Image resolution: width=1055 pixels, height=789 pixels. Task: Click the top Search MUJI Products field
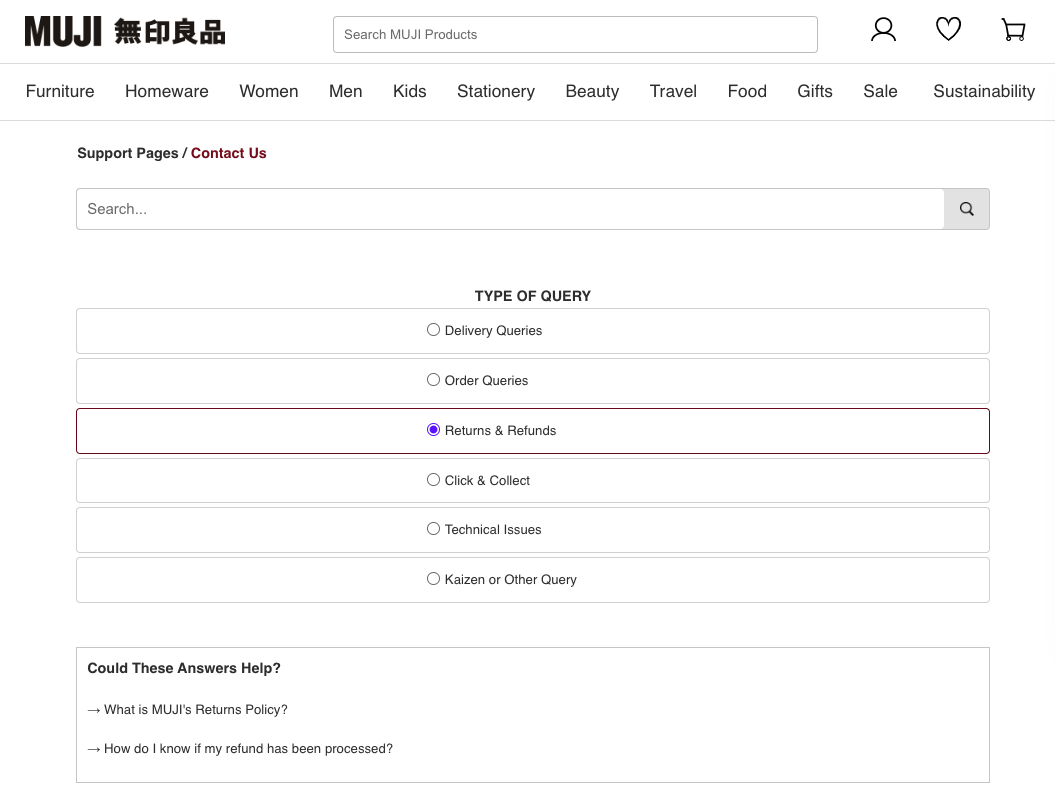[x=575, y=34]
